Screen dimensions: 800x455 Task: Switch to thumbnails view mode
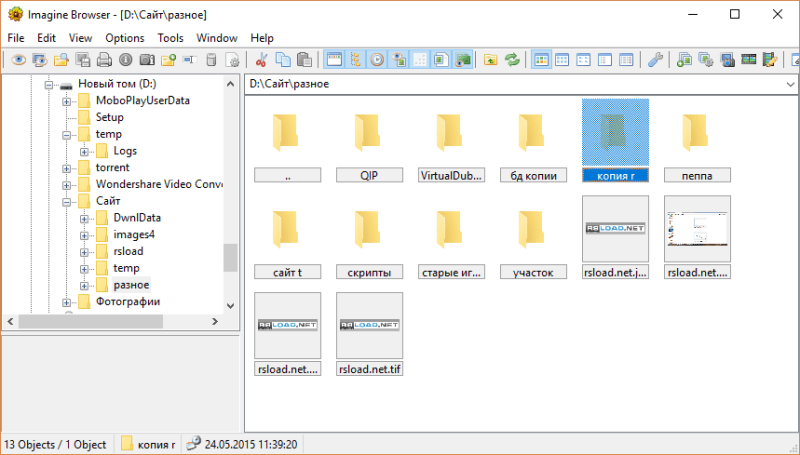(x=541, y=60)
